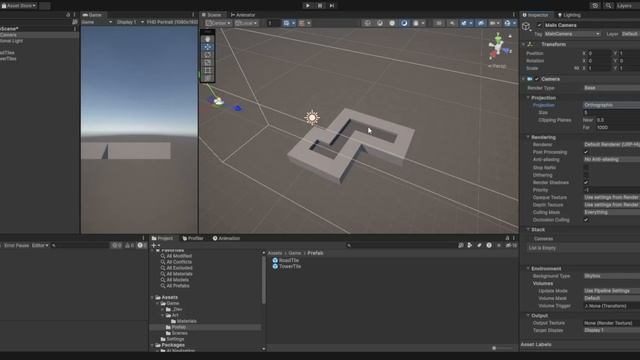This screenshot has width=640, height=360.
Task: Click the Project folder tree scrollbar
Action: [x=264, y=280]
